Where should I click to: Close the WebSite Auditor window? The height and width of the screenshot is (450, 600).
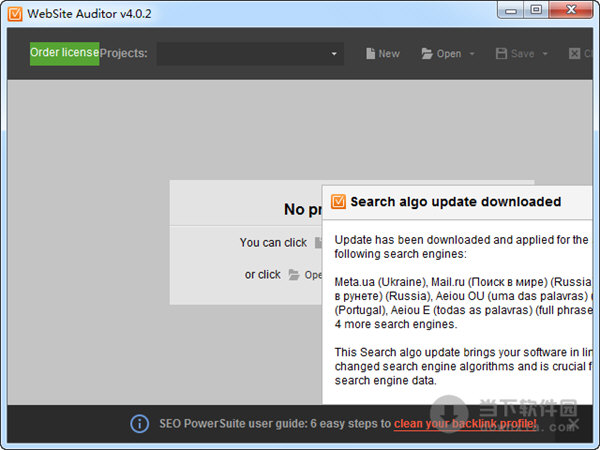[571, 10]
